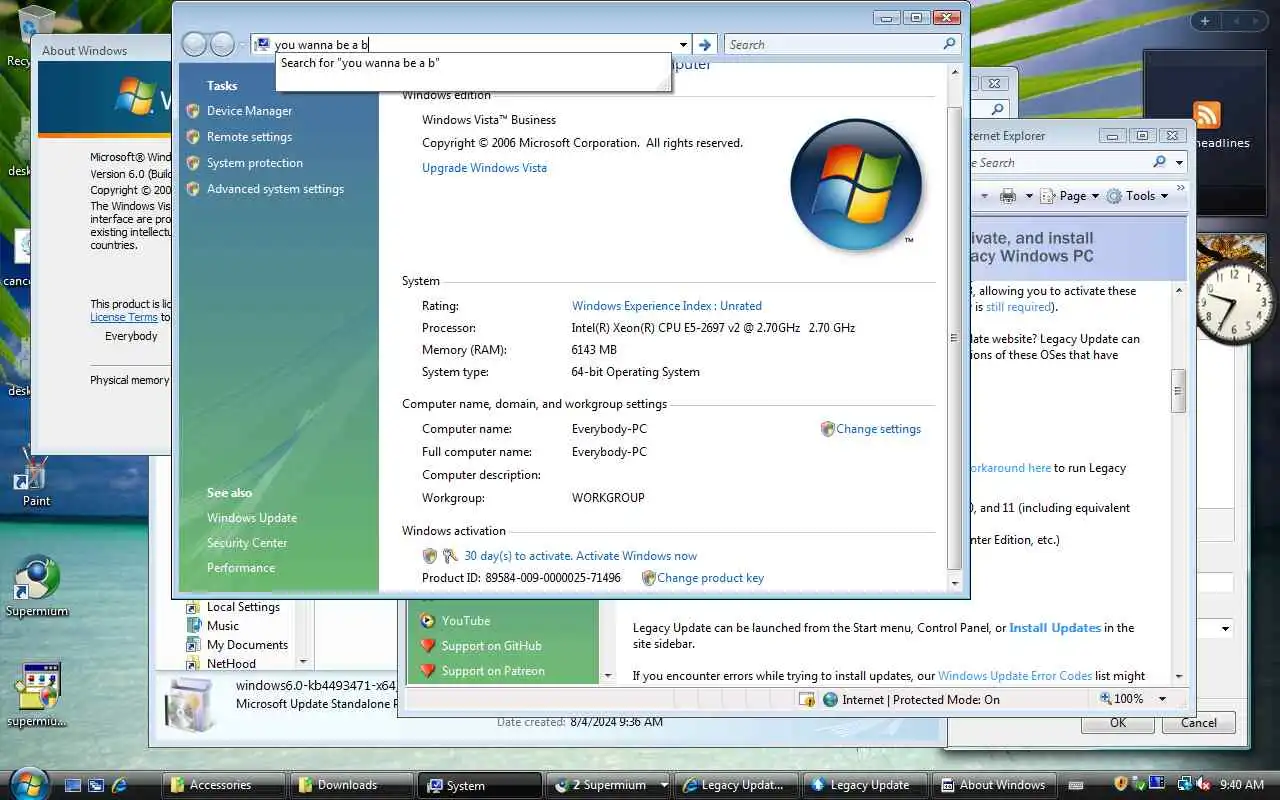Image resolution: width=1280 pixels, height=800 pixels.
Task: Switch to the Downloads taskbar button
Action: point(351,785)
